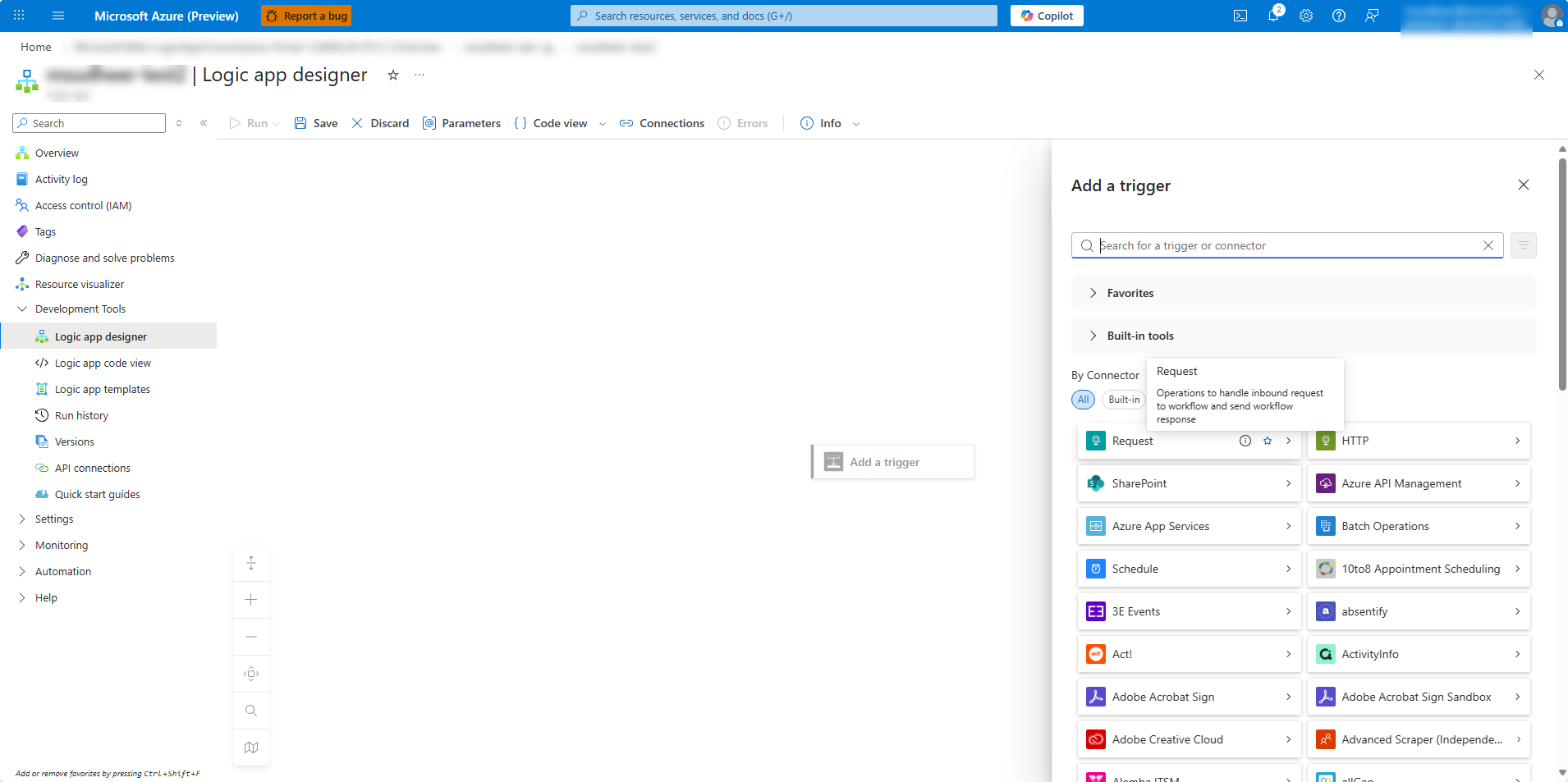
Task: Click the sidebar Search field
Action: 89,123
